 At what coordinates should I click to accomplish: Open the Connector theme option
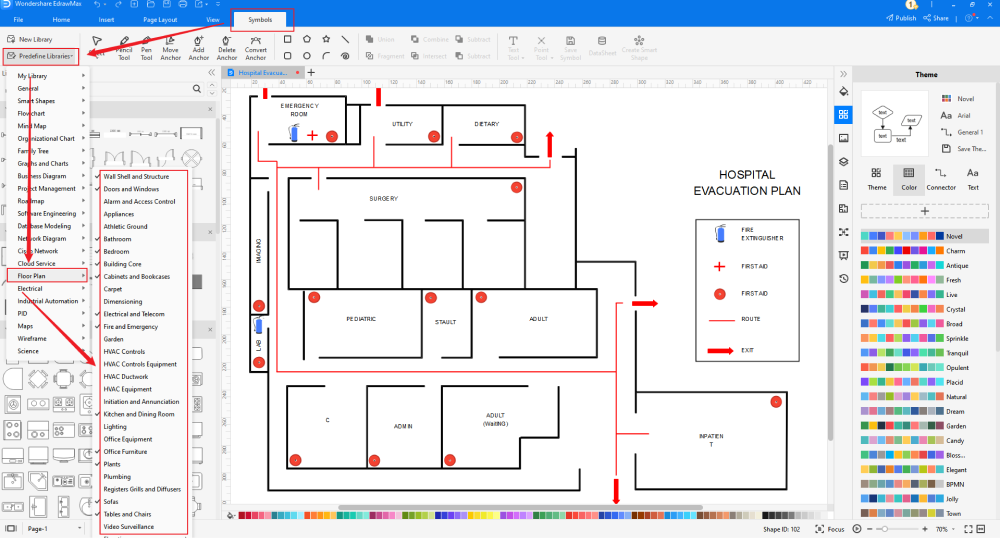pos(941,179)
